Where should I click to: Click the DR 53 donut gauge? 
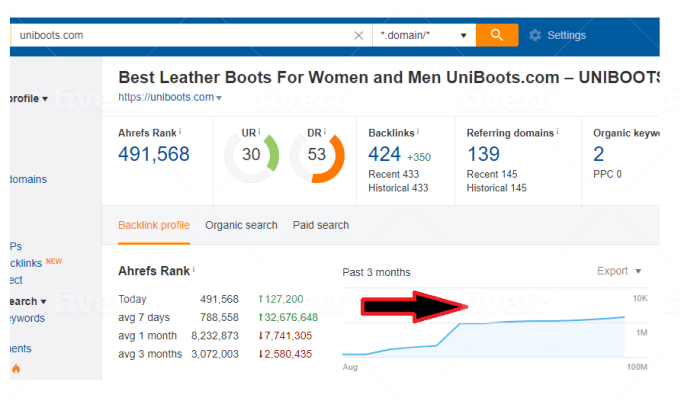[x=317, y=155]
